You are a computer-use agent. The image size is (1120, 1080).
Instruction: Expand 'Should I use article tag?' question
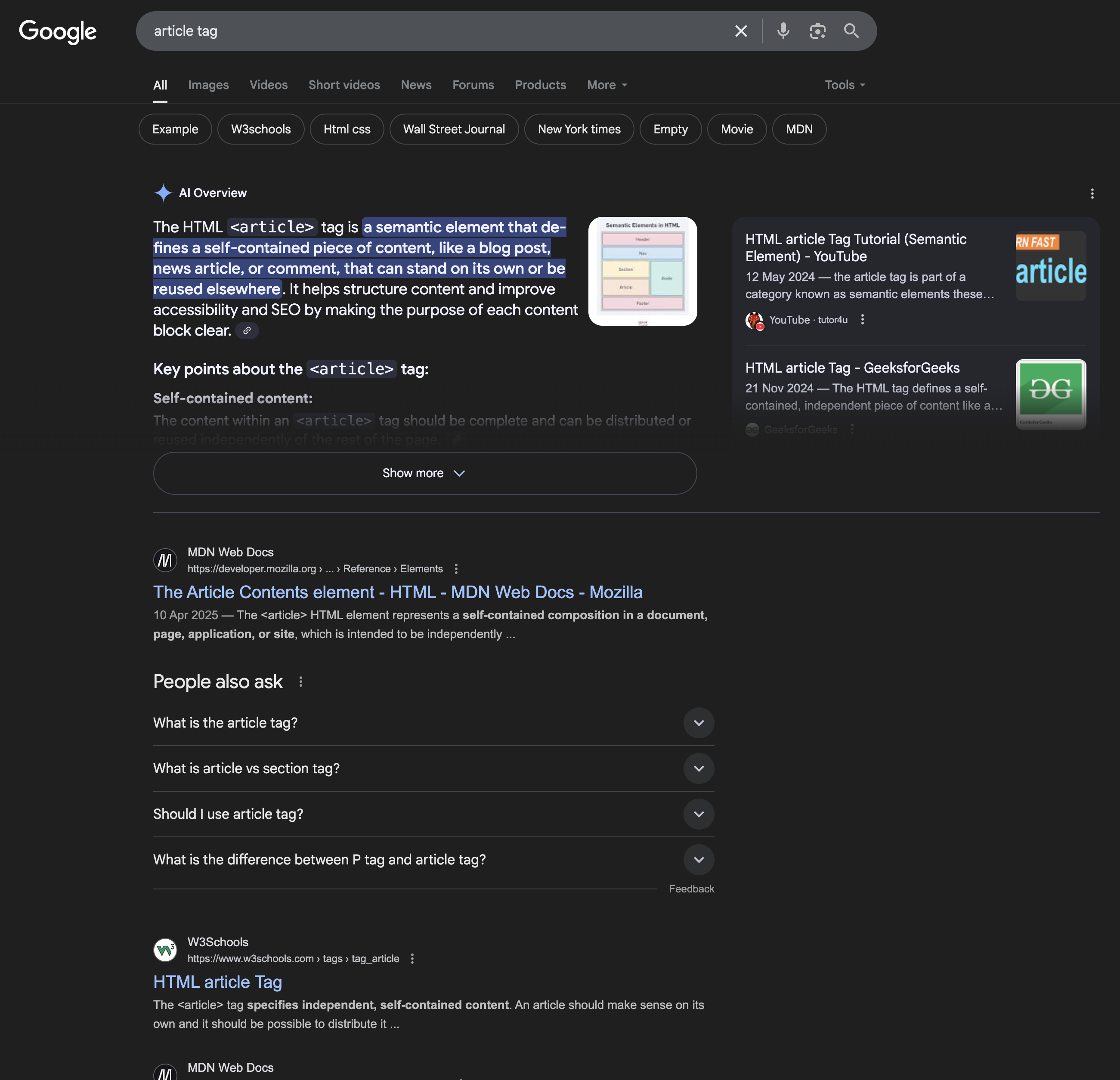tap(698, 814)
